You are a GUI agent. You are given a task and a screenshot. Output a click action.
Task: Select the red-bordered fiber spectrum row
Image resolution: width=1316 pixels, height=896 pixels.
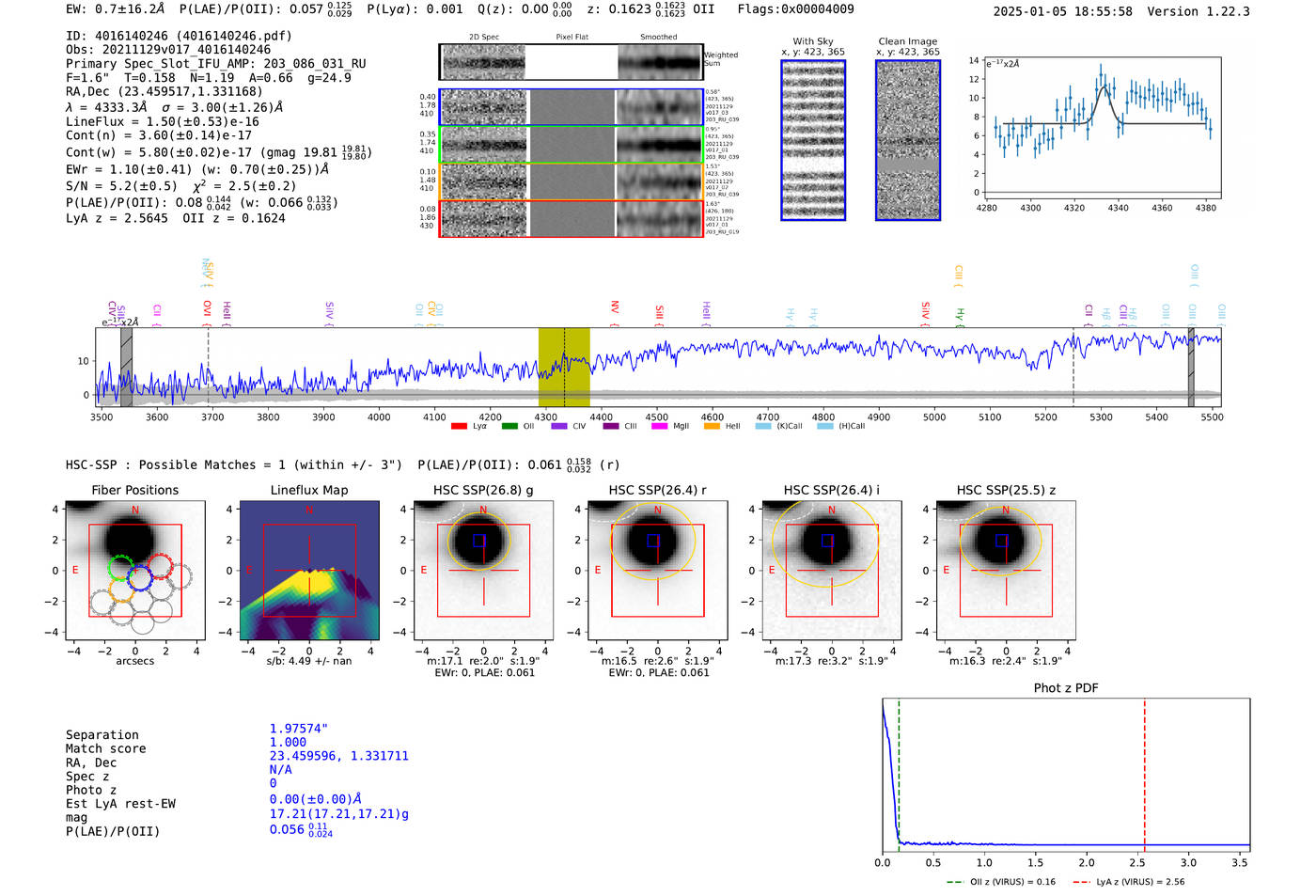pos(572,218)
